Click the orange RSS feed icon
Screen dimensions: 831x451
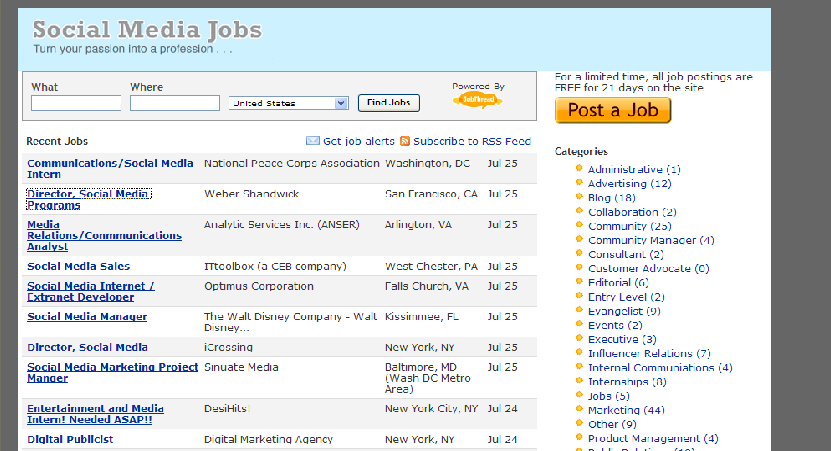click(x=405, y=141)
